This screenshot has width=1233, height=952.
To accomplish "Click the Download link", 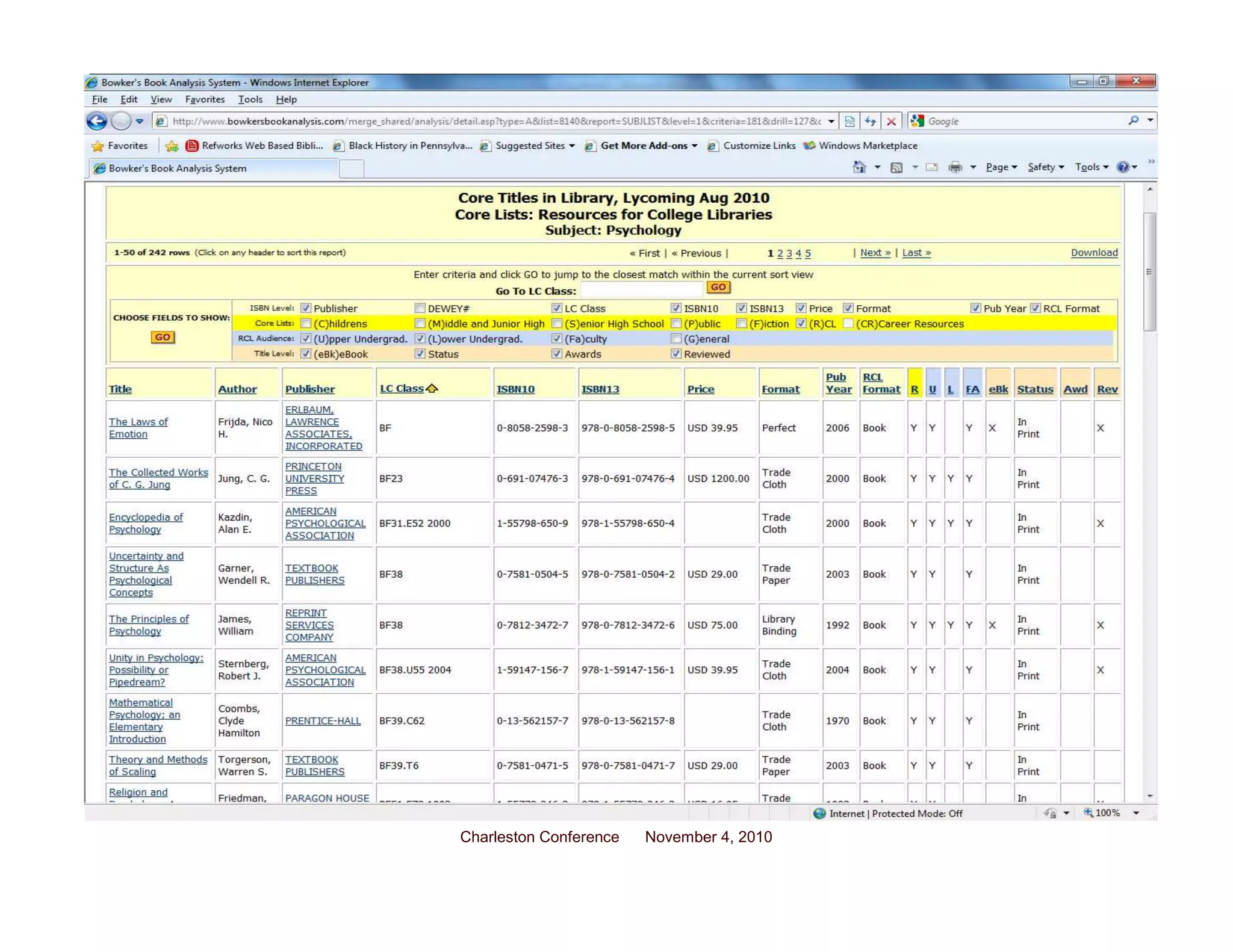I will pos(1094,253).
